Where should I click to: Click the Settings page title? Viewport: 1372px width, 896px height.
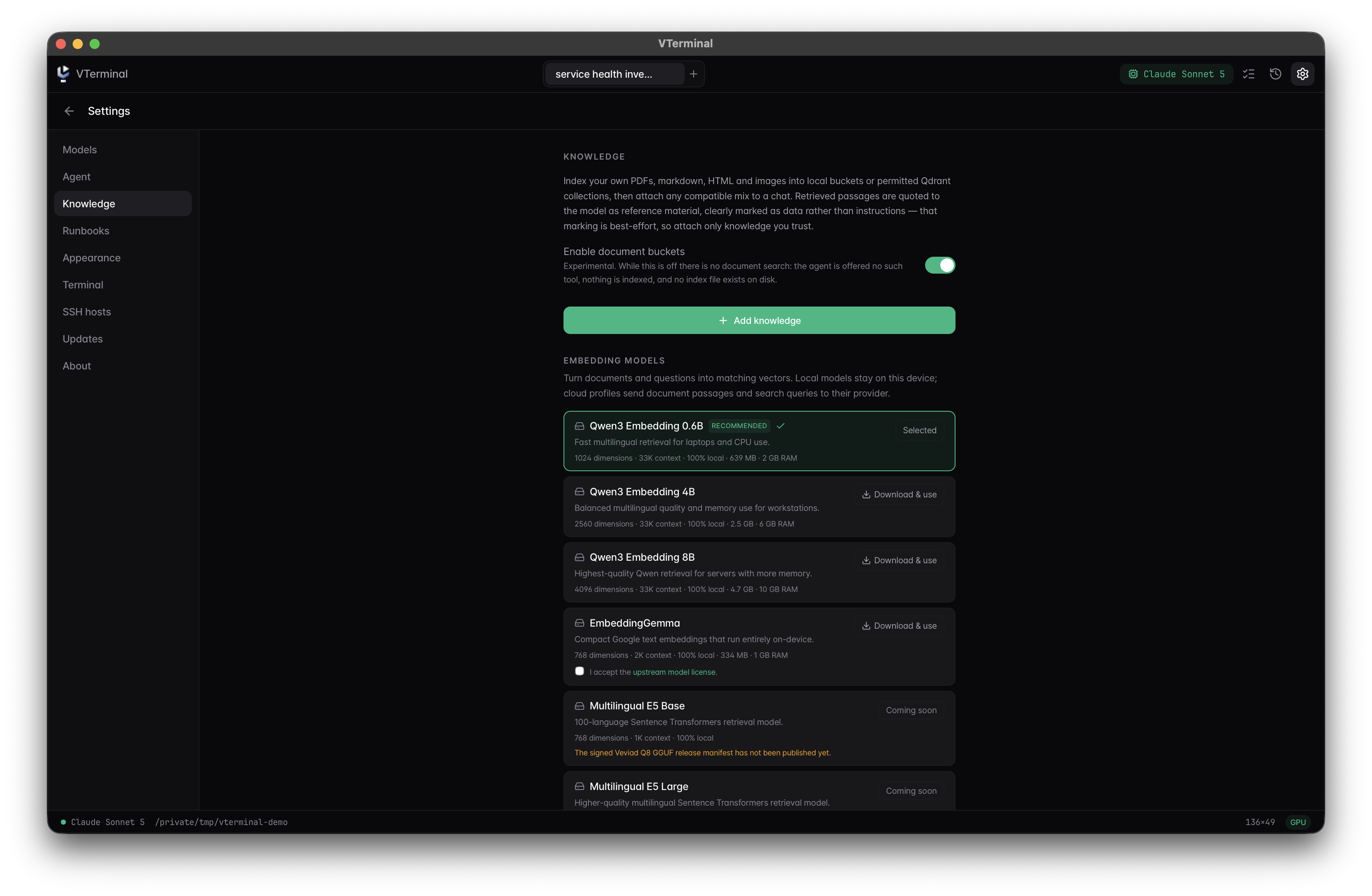point(109,111)
